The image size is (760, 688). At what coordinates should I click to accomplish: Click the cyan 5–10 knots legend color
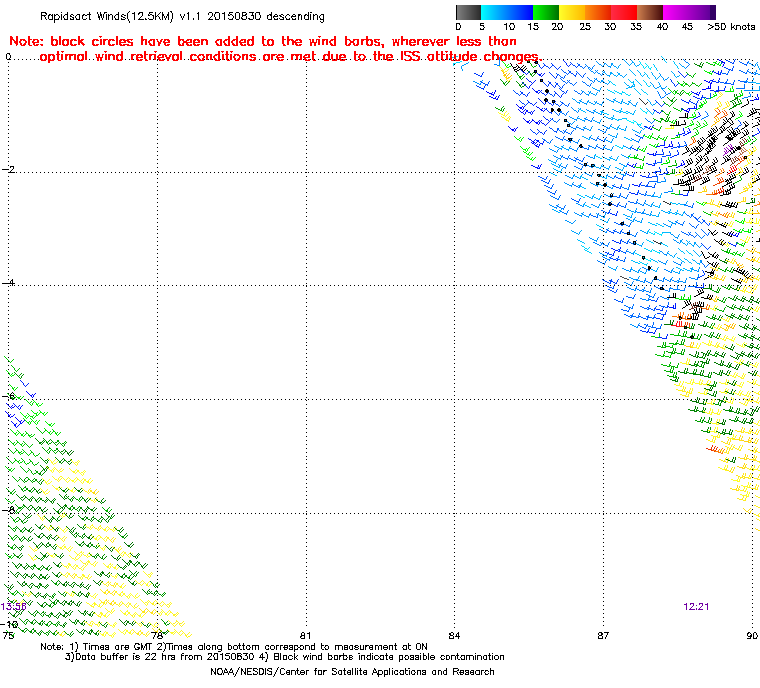[494, 13]
